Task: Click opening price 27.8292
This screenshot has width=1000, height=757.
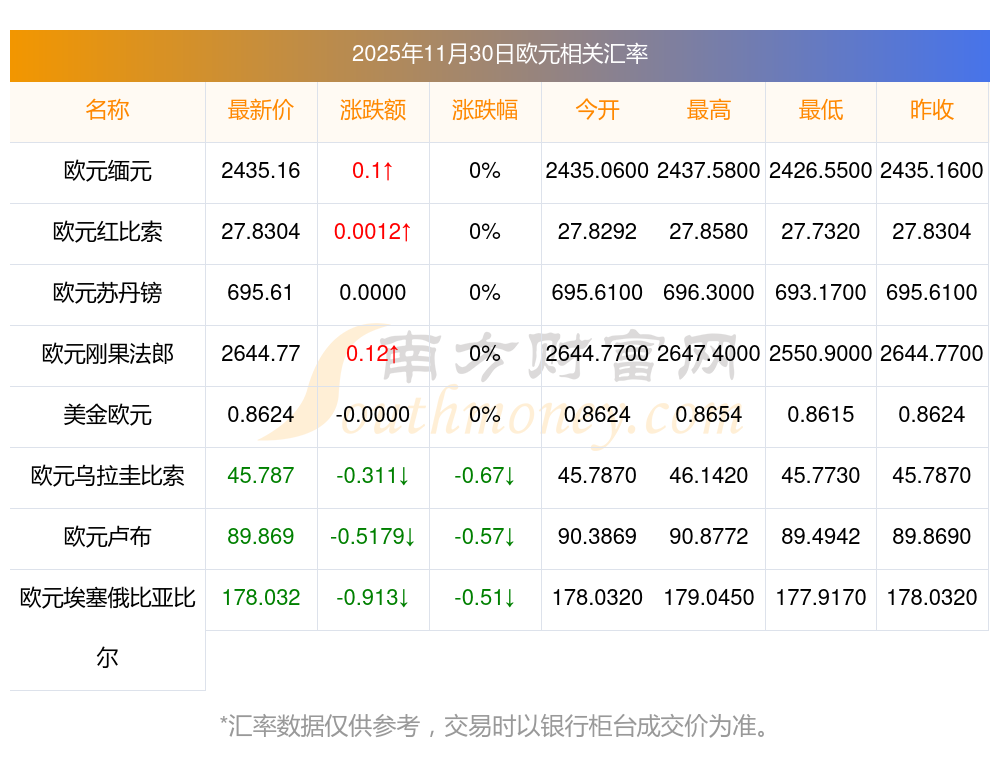Action: (597, 232)
